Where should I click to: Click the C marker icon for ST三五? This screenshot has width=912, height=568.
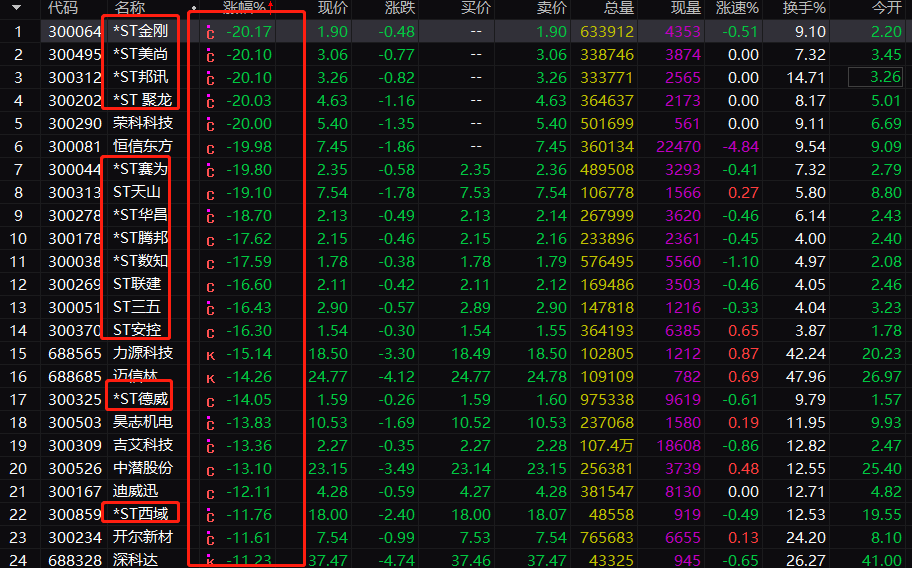(x=210, y=308)
